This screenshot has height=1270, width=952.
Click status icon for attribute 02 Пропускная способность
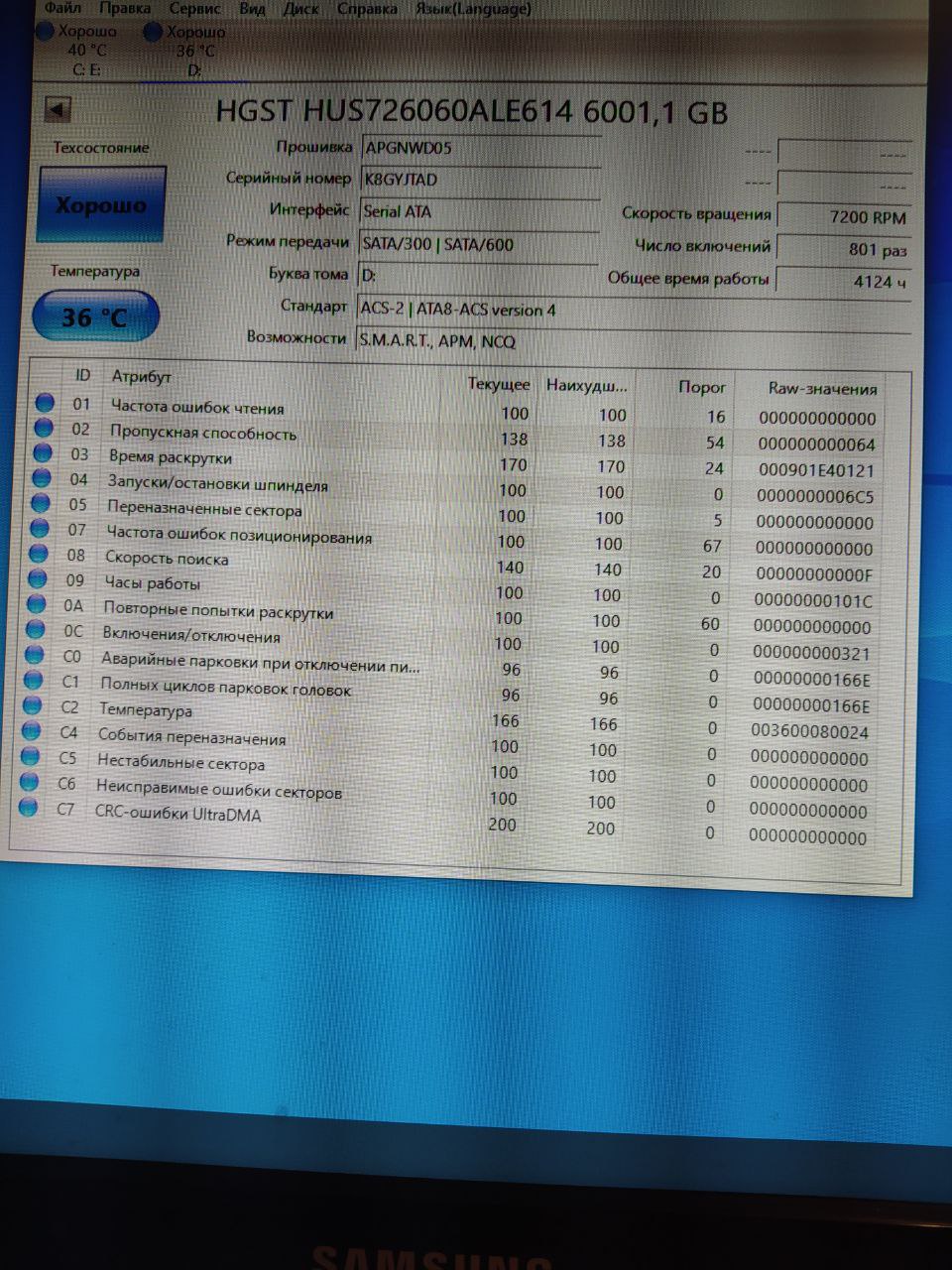point(44,428)
